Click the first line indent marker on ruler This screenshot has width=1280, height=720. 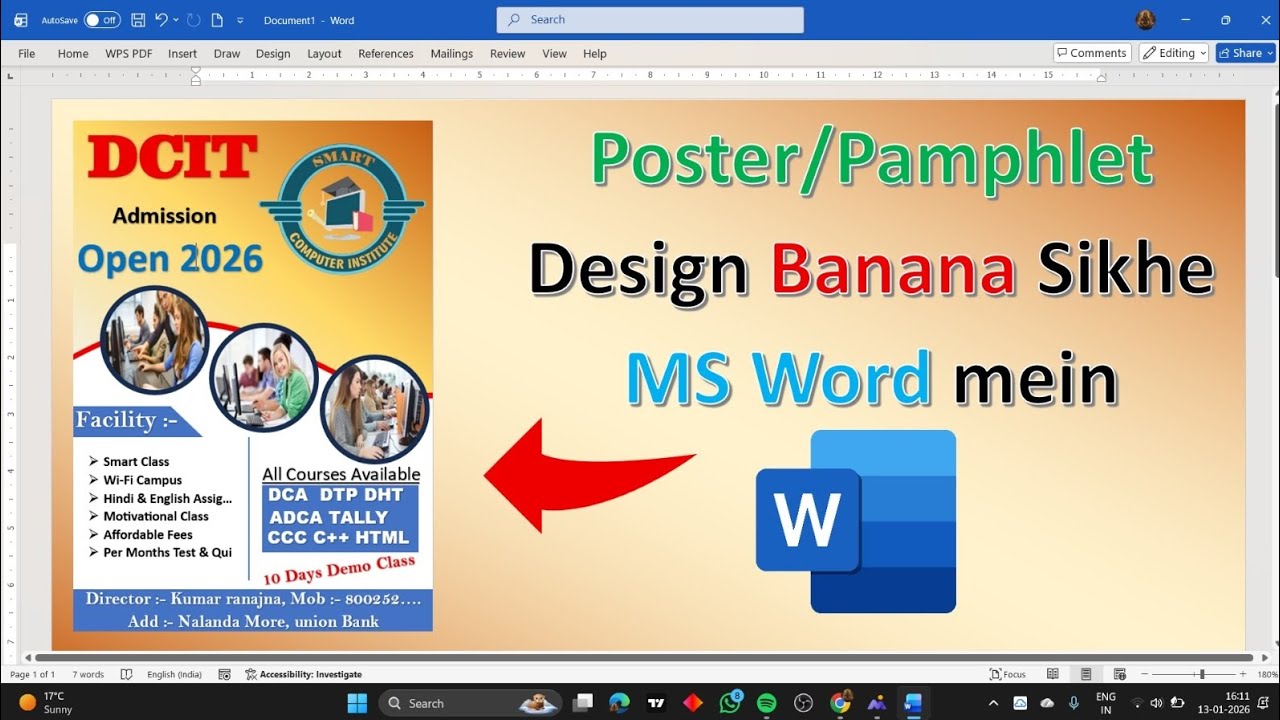coord(196,71)
